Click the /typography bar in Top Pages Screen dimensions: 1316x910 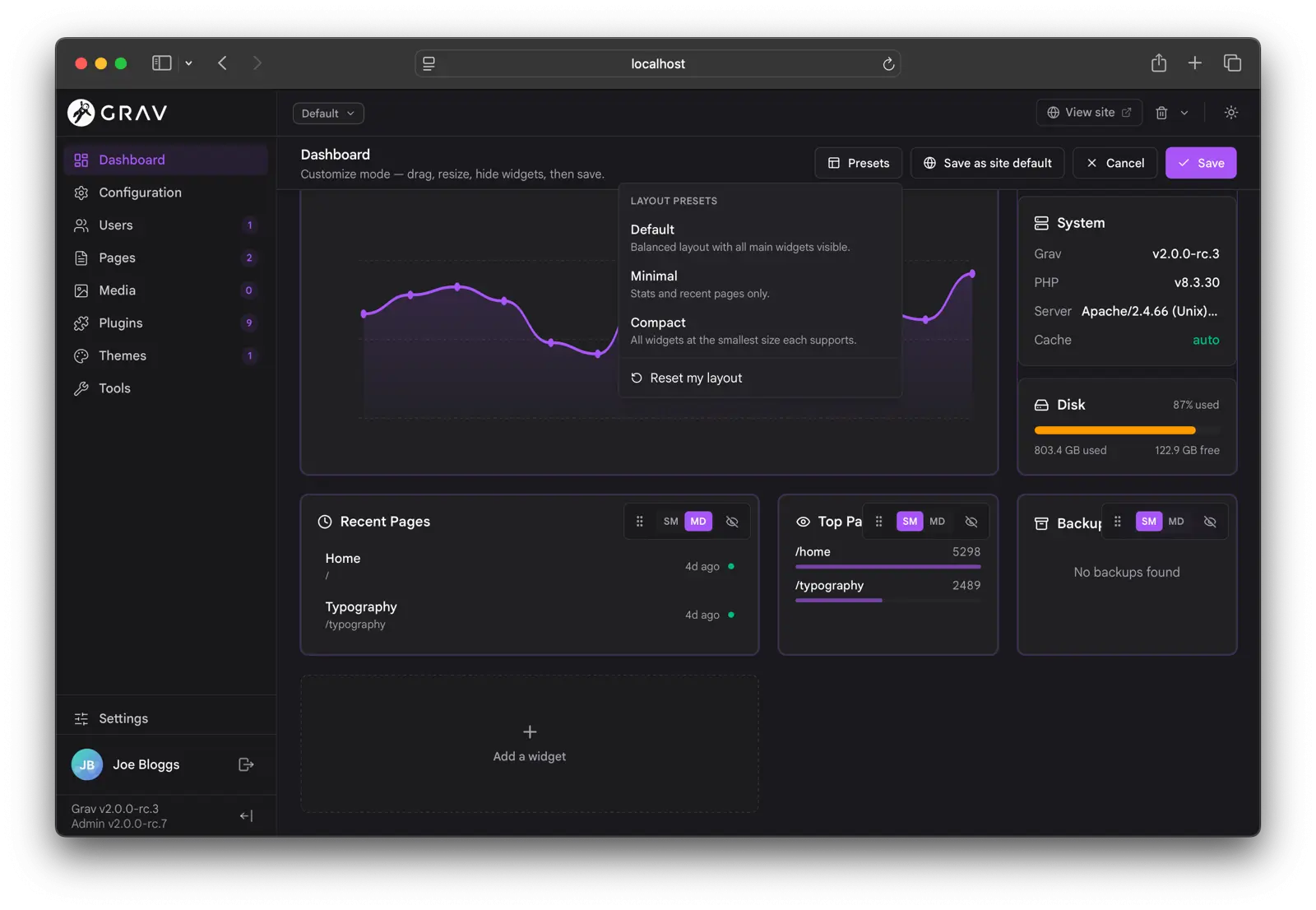pos(839,600)
